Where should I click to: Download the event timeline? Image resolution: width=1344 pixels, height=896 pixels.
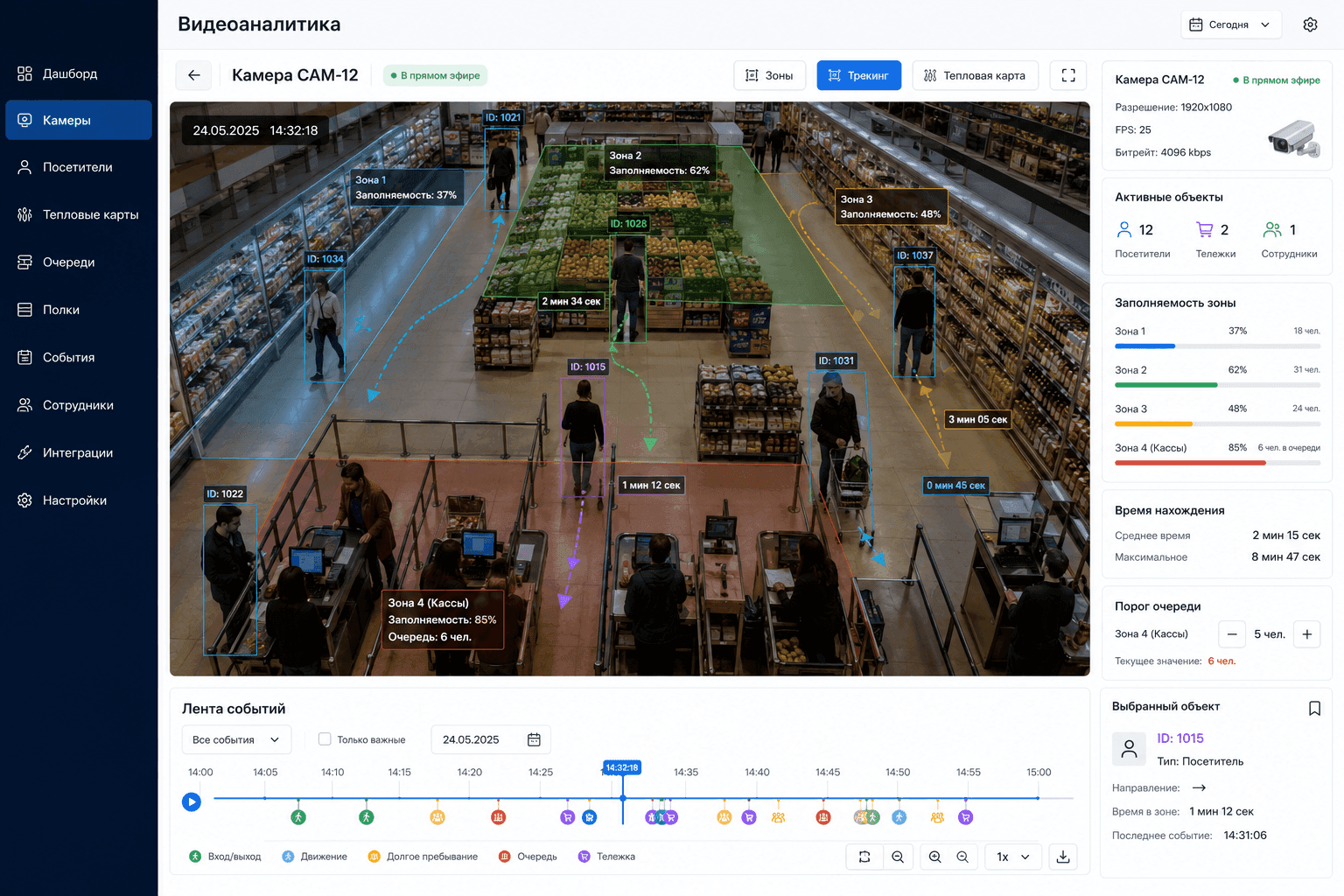1063,857
